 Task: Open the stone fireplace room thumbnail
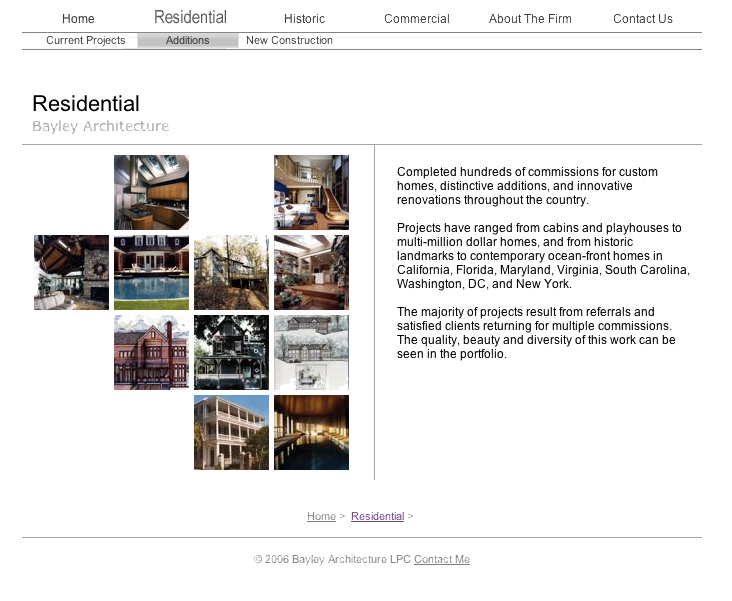click(x=71, y=272)
